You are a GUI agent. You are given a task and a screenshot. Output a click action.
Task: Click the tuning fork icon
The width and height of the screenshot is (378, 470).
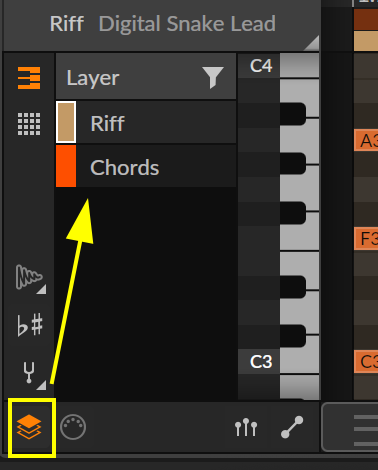pos(29,372)
